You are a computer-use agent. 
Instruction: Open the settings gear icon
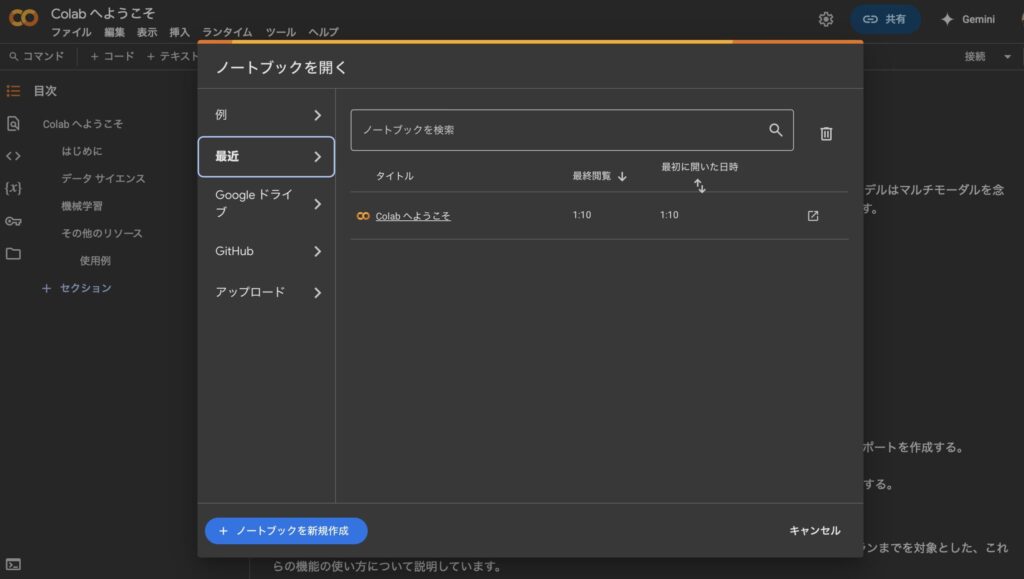click(825, 20)
